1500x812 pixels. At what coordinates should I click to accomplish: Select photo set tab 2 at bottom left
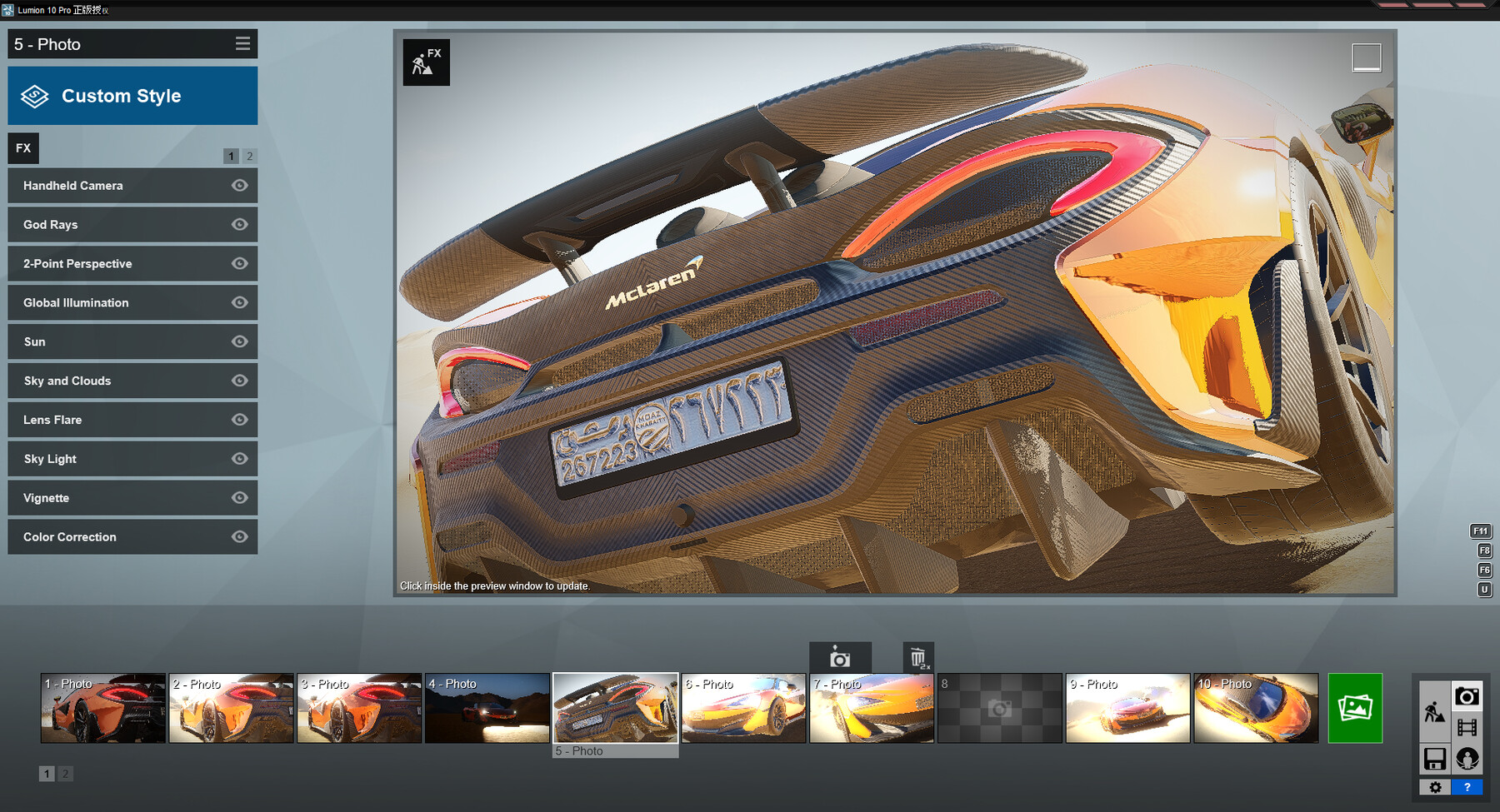point(66,774)
